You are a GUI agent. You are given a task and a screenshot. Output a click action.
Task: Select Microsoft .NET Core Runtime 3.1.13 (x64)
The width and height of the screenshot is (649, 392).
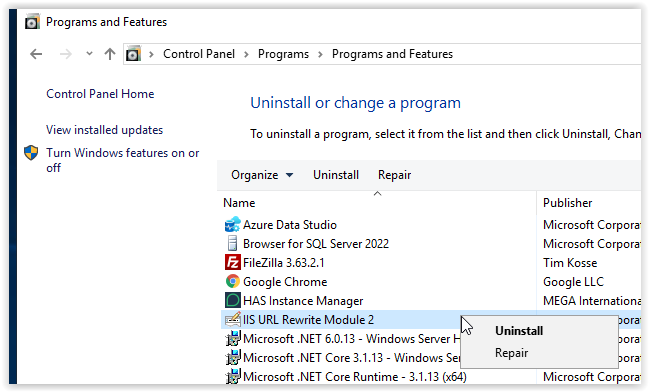pos(355,377)
